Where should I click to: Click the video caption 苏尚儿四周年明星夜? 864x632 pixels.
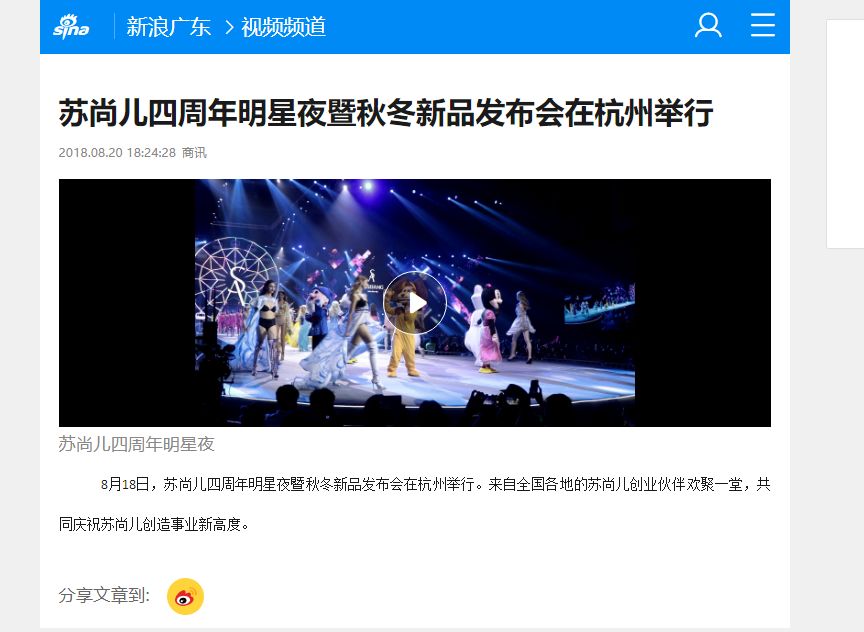(x=136, y=444)
